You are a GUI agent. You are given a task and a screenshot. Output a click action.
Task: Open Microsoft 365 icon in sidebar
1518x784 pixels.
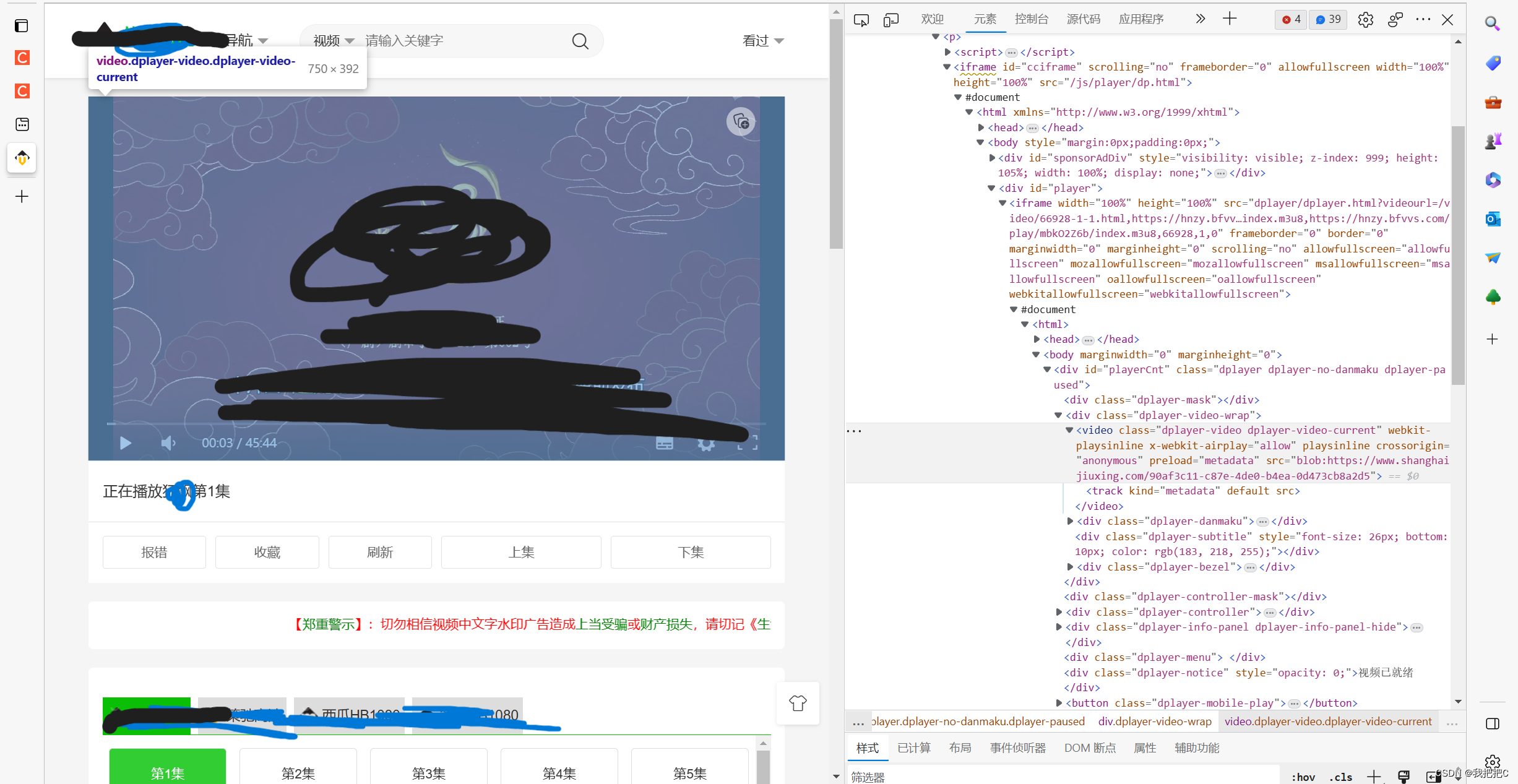click(x=1493, y=180)
